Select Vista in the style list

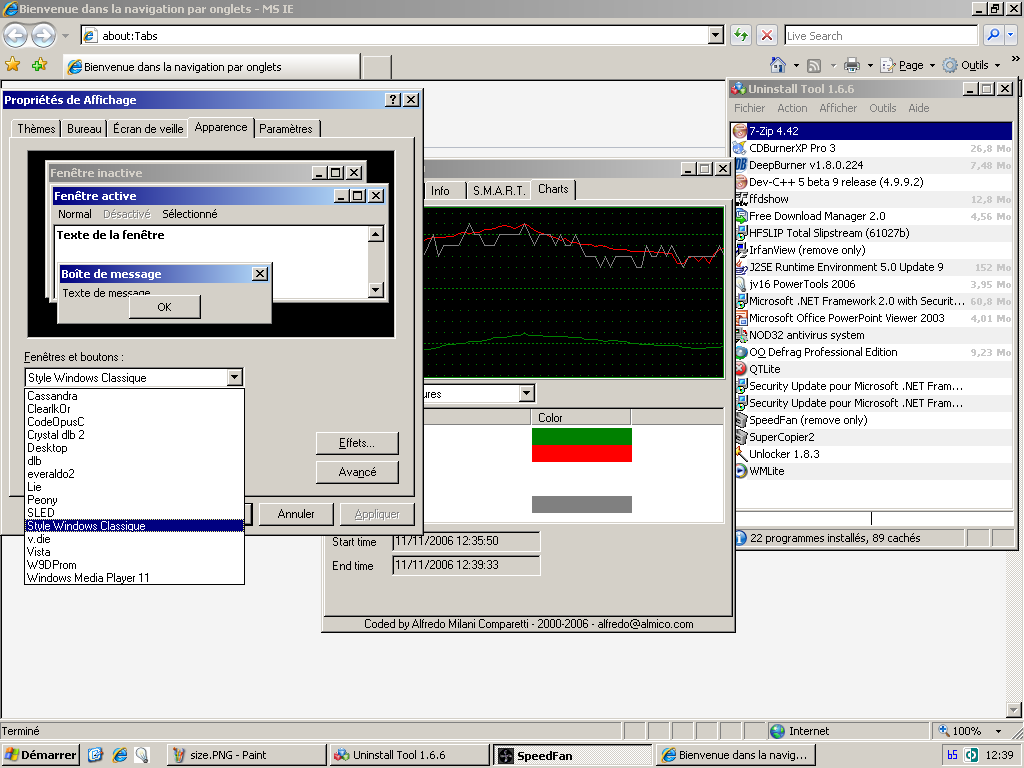coord(135,552)
